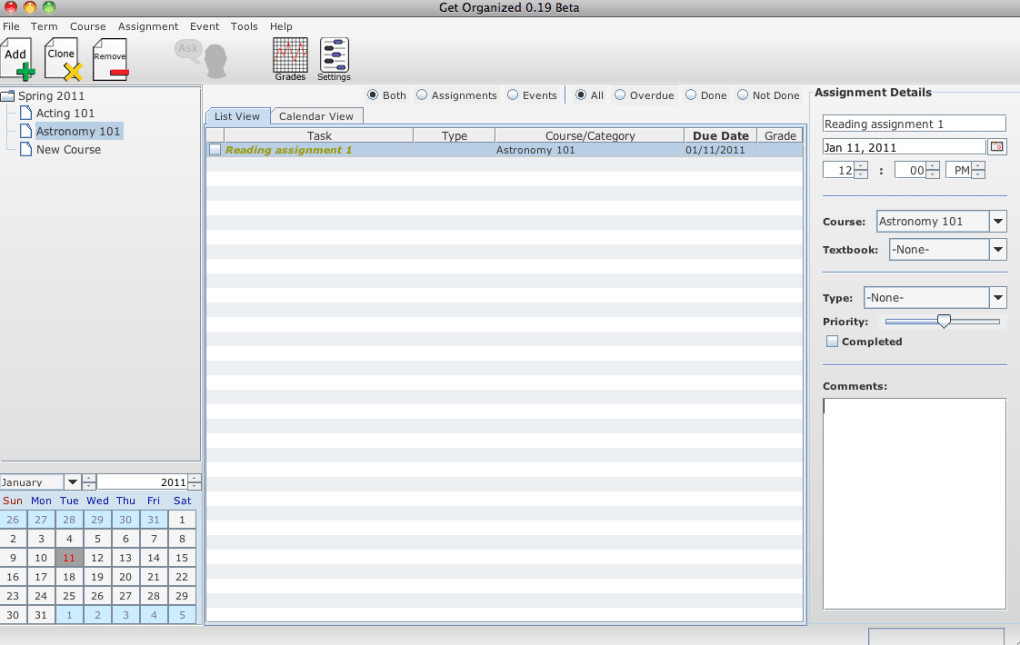Screen dimensions: 1020x645
Task: Click the Add toolbar icon
Action: [18, 59]
